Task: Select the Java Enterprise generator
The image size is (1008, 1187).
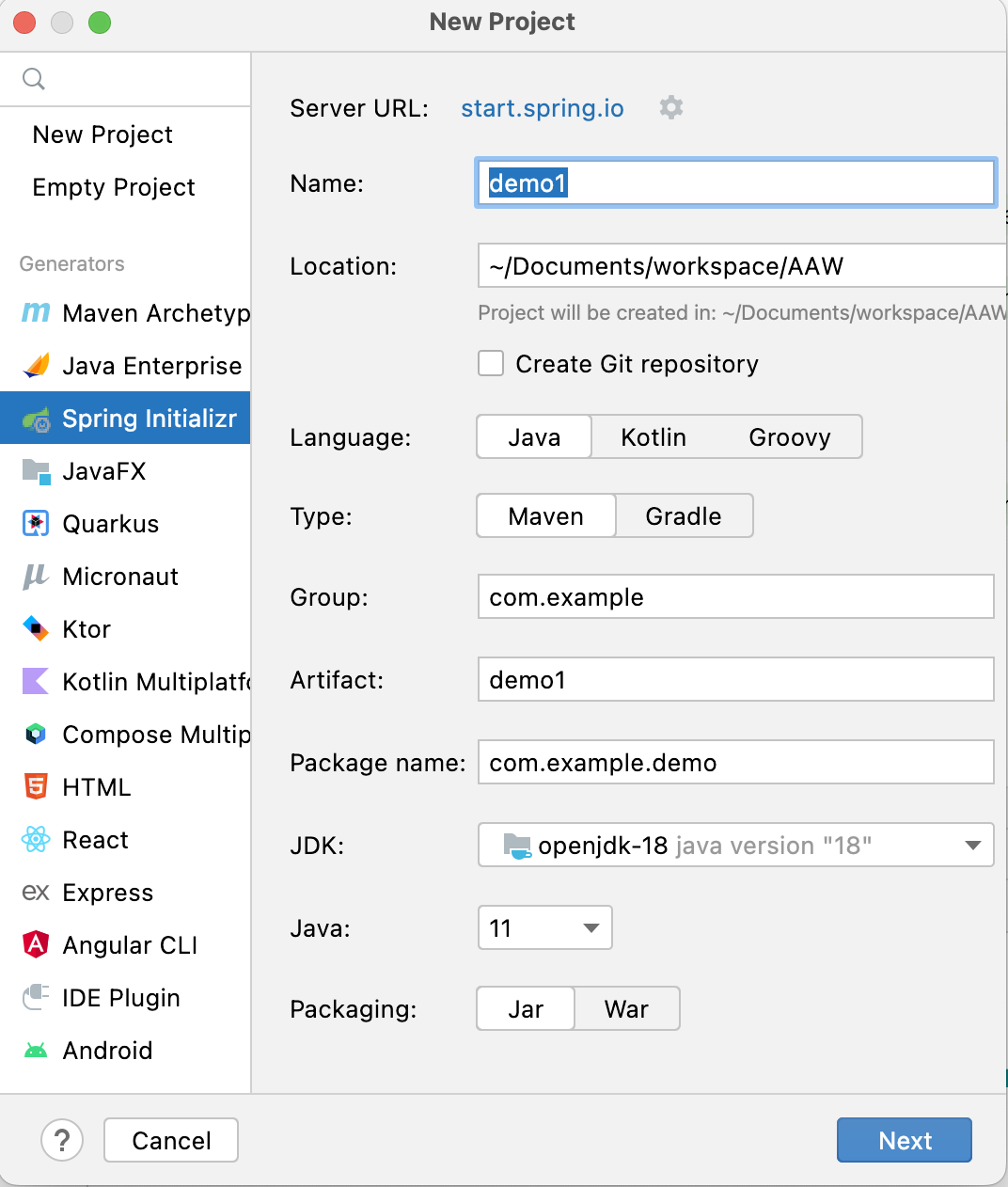Action: 151,366
